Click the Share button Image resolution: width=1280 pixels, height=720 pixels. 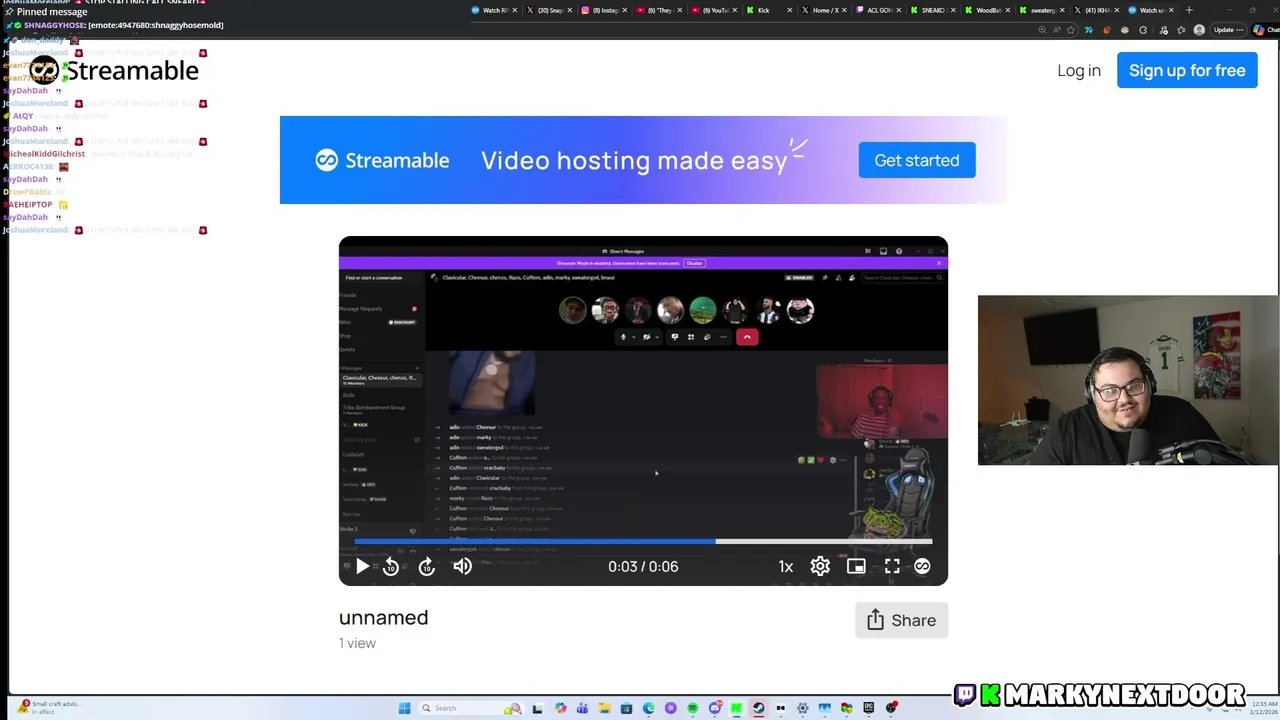click(901, 620)
